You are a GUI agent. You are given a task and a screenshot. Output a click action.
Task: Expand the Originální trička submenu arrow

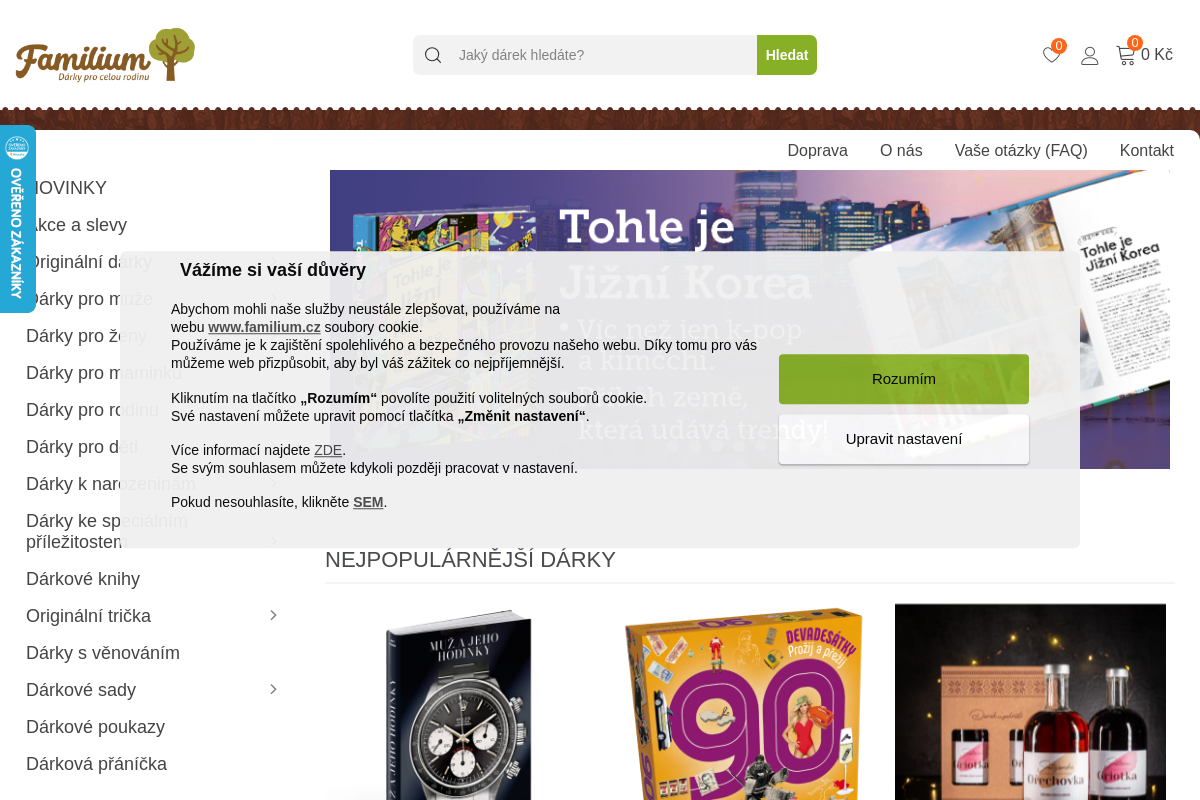tap(273, 615)
